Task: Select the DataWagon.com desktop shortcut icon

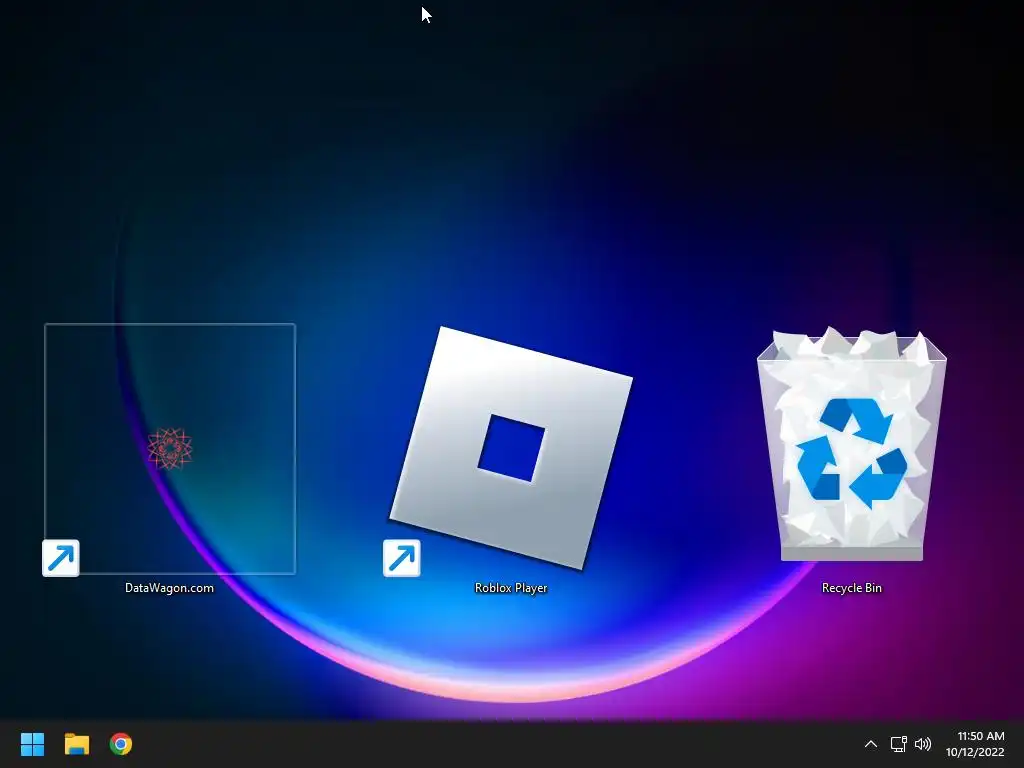Action: click(x=170, y=449)
